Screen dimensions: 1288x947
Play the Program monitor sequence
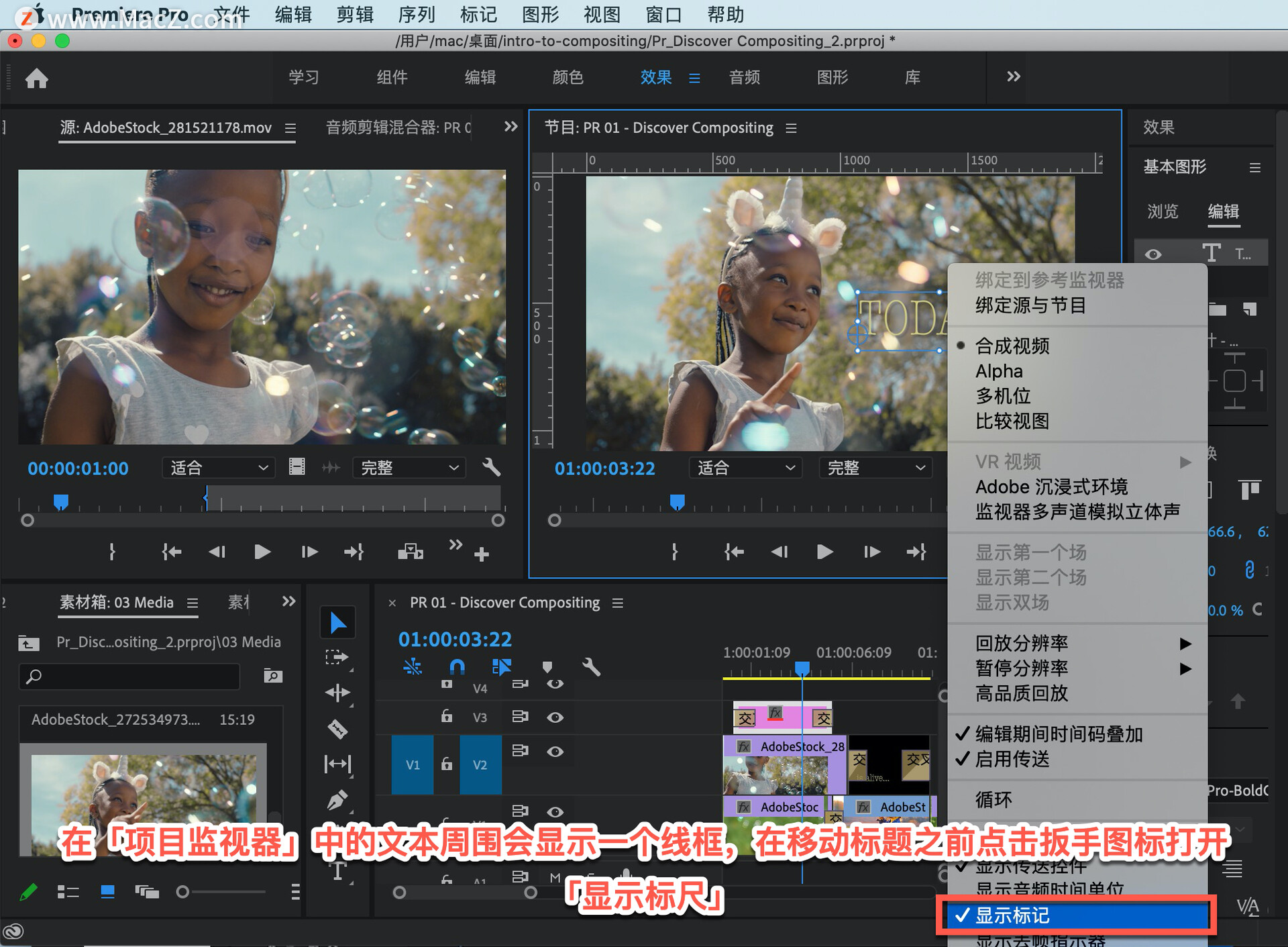tap(825, 552)
